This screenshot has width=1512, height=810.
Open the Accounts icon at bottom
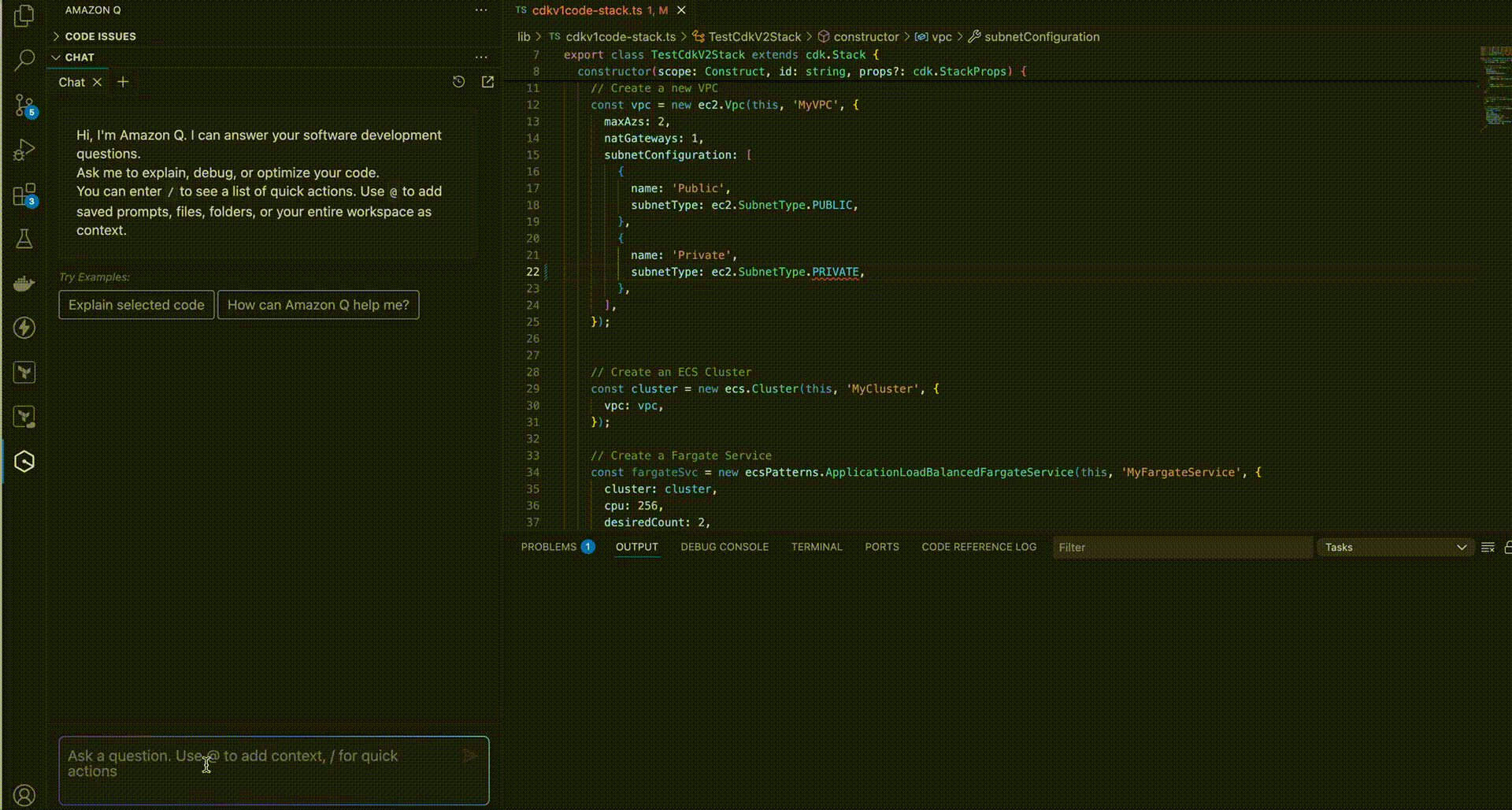pos(24,795)
